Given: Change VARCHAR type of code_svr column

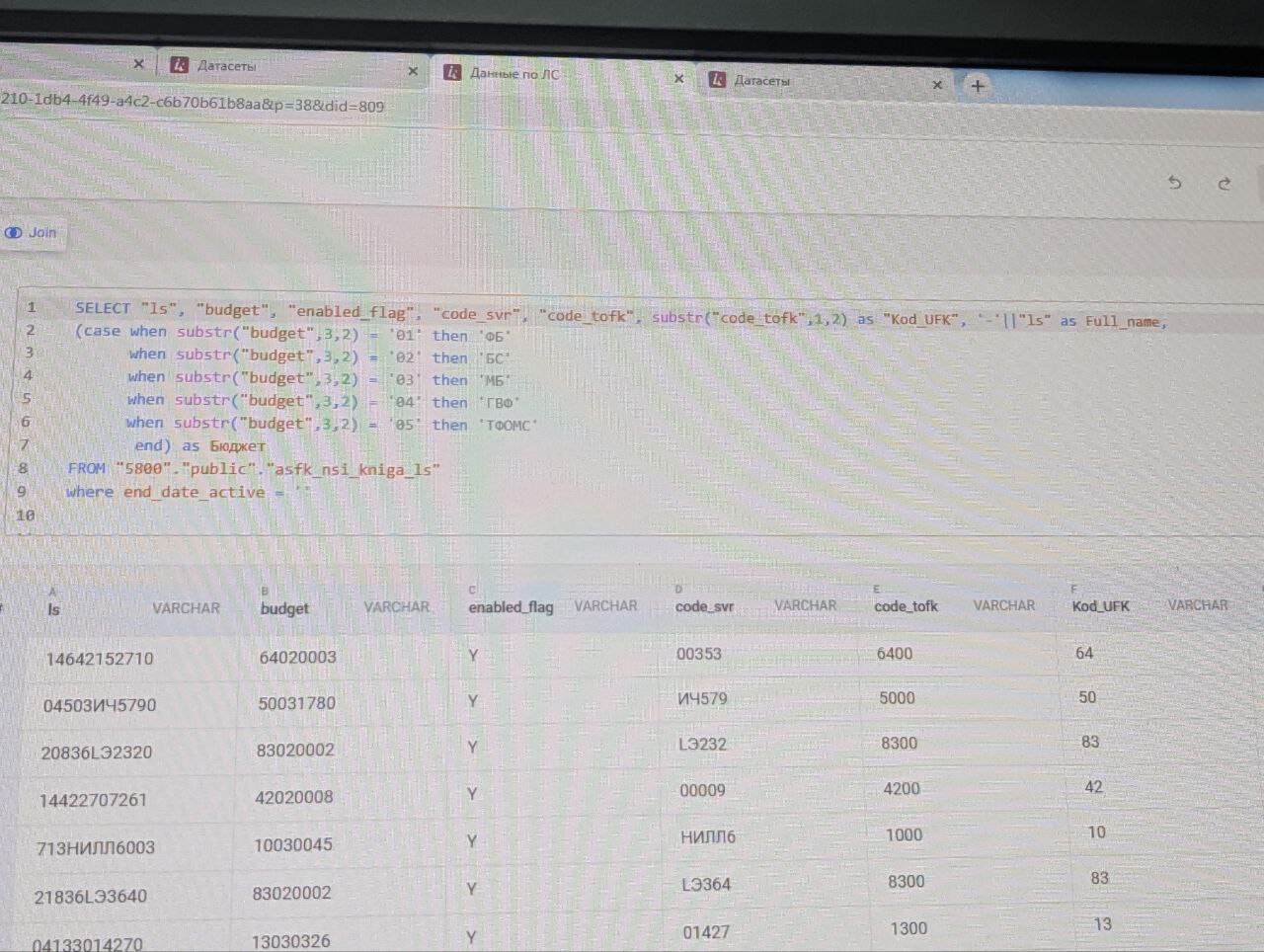Looking at the screenshot, I should [805, 605].
